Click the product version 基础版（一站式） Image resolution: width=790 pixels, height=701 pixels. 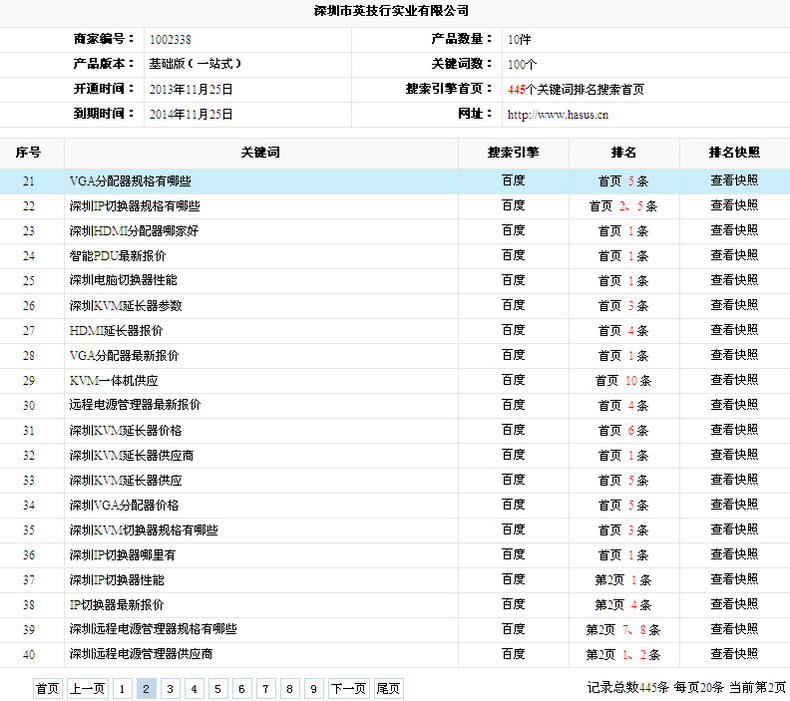(x=195, y=64)
